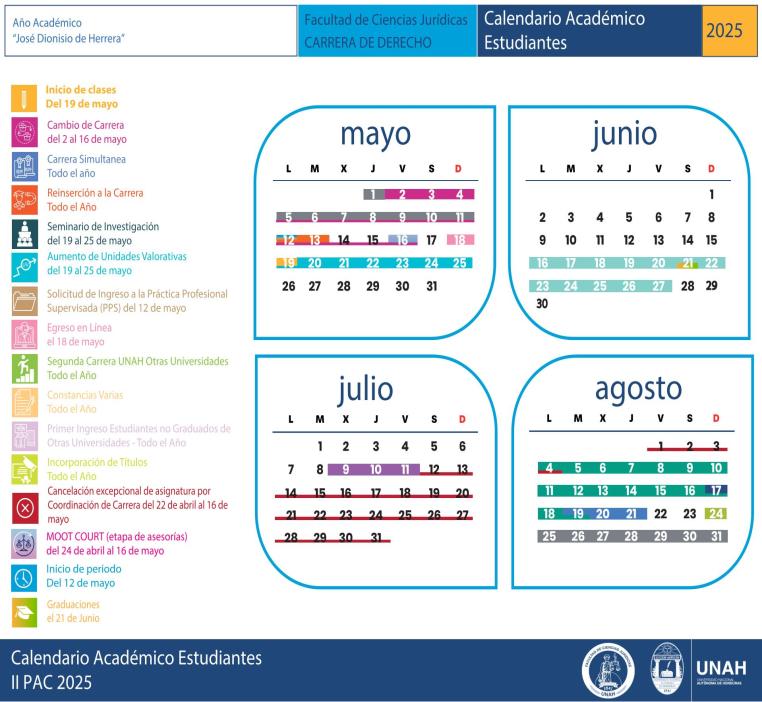Click Seminario de Investigación legend text
762x702 pixels.
pyautogui.click(x=103, y=233)
